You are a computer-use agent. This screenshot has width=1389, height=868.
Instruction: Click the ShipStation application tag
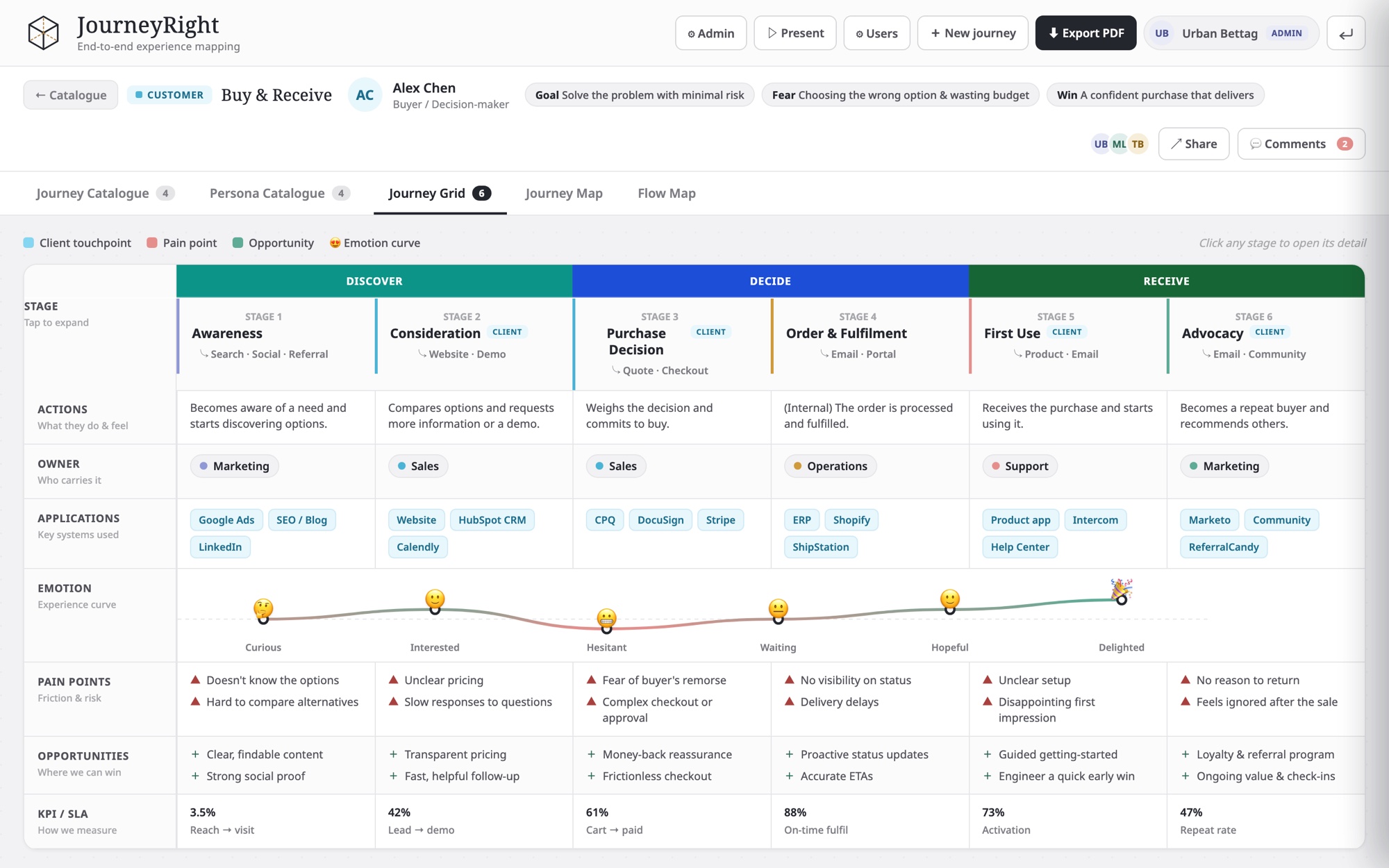(820, 547)
